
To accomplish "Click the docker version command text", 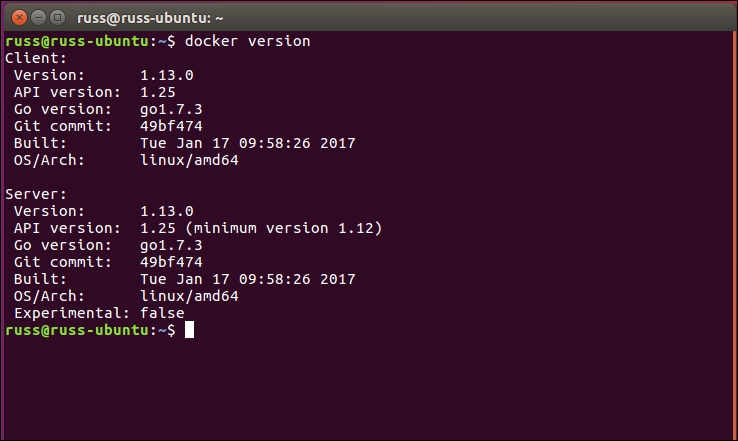I will tap(248, 41).
